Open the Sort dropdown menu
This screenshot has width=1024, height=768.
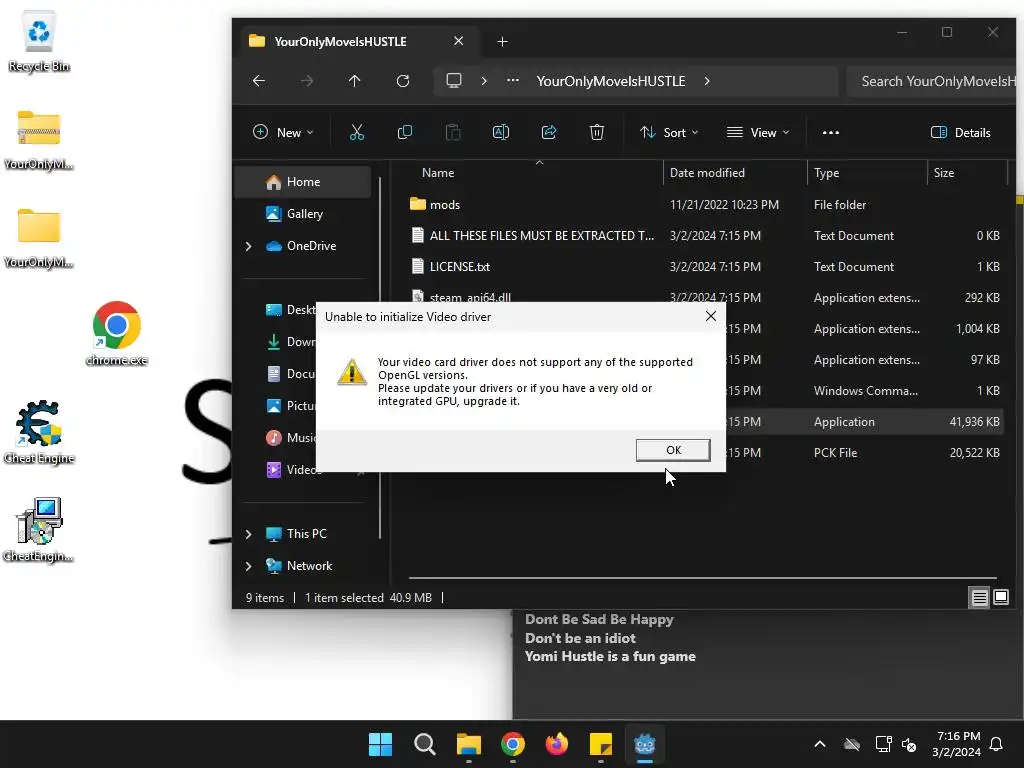click(x=669, y=133)
